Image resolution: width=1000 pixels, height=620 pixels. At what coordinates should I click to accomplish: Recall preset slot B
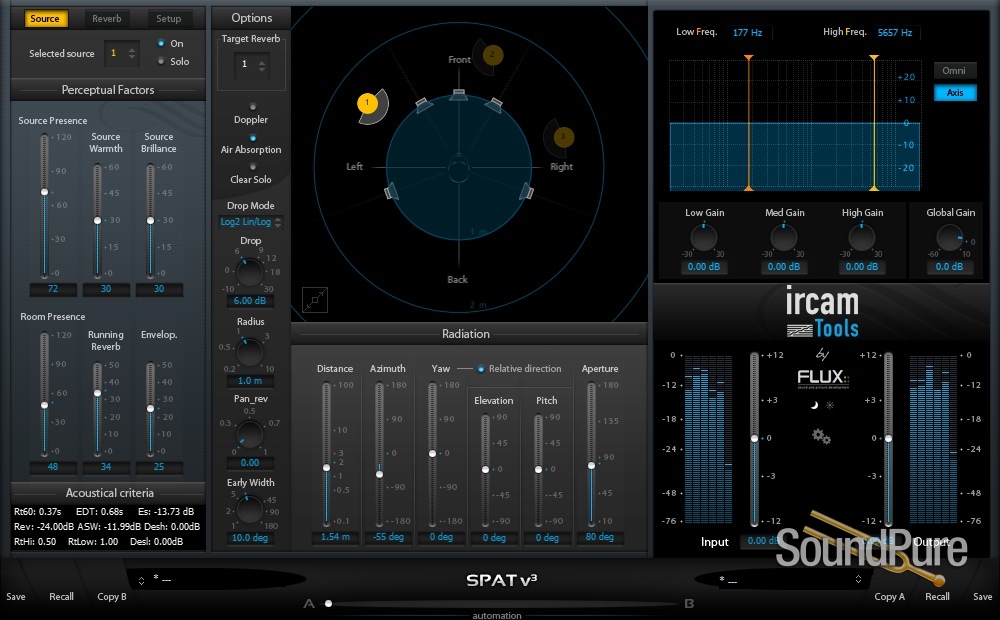pos(937,597)
